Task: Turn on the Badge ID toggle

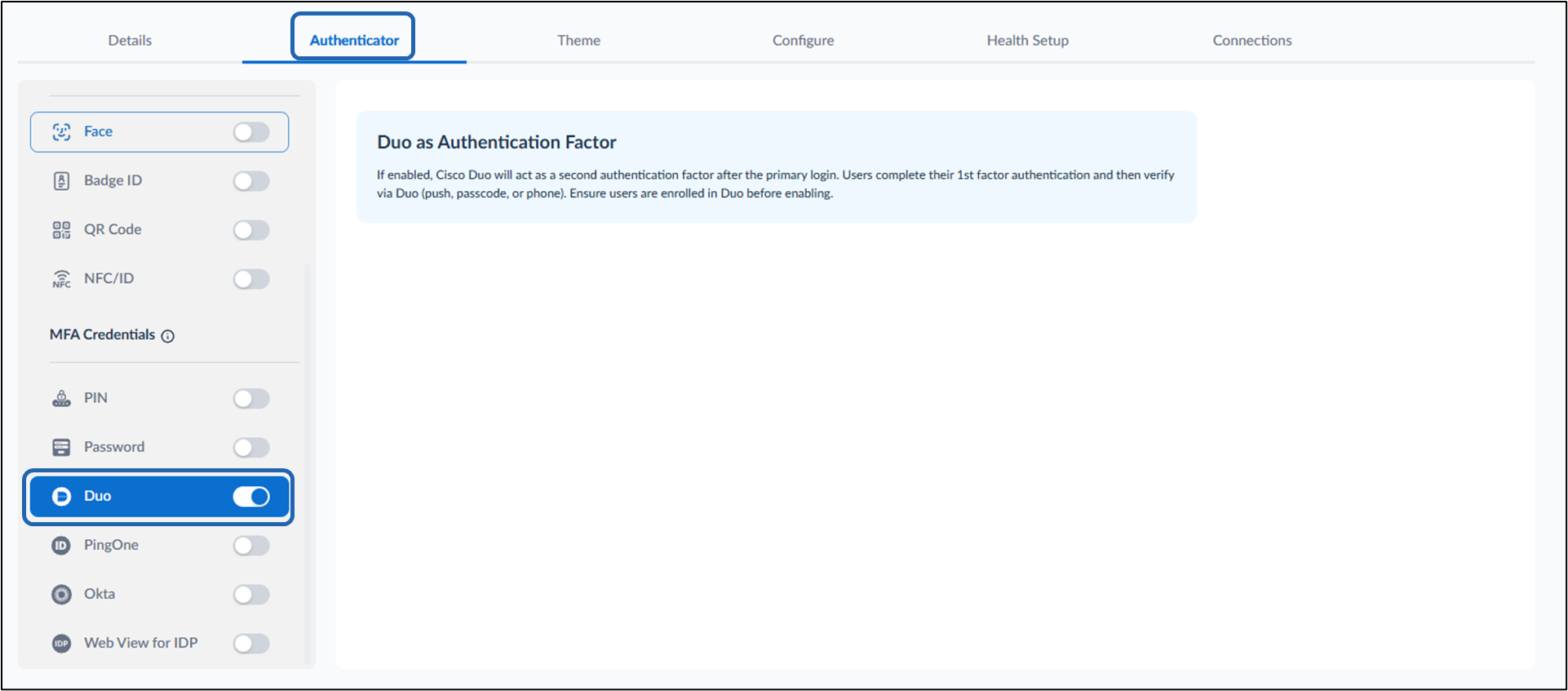Action: 251,181
